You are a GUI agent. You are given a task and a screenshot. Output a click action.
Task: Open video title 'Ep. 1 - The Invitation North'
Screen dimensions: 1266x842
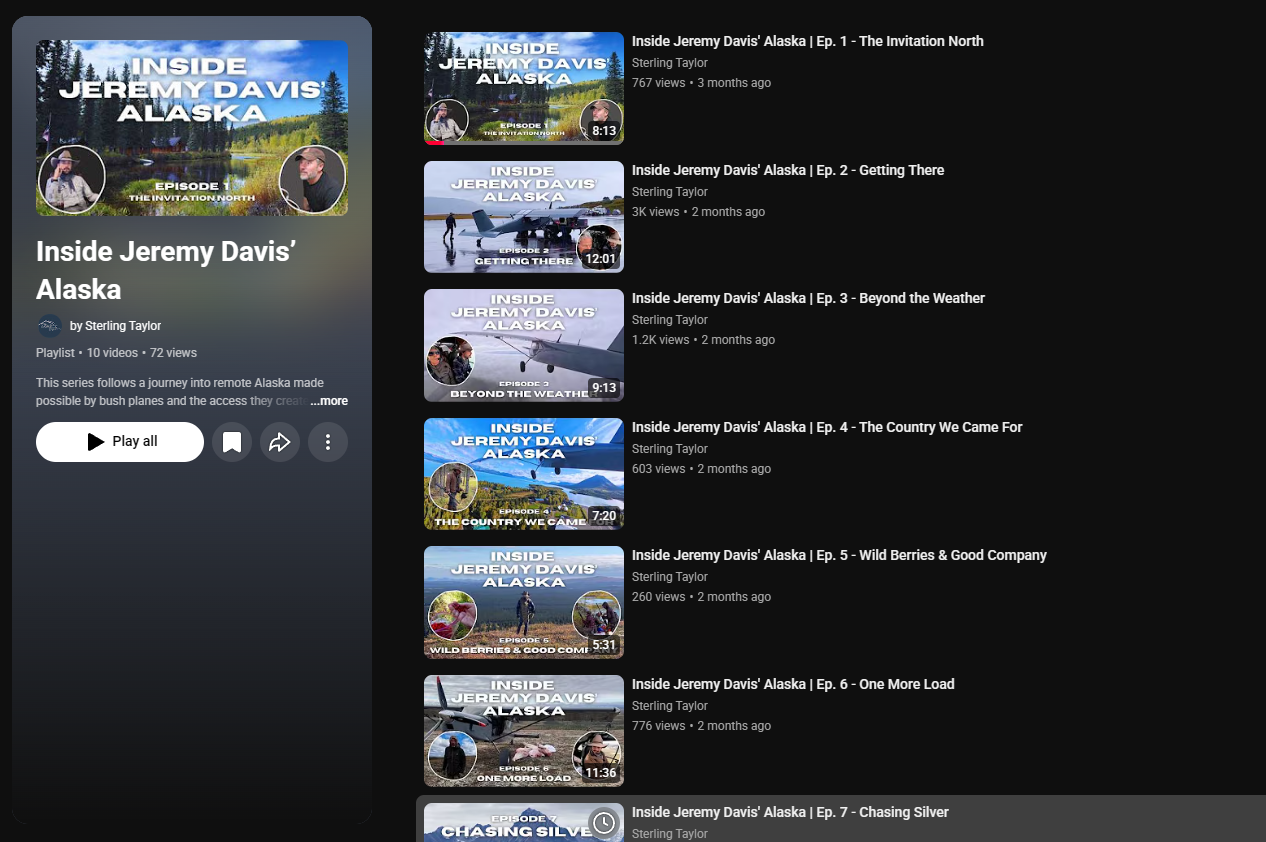[808, 41]
